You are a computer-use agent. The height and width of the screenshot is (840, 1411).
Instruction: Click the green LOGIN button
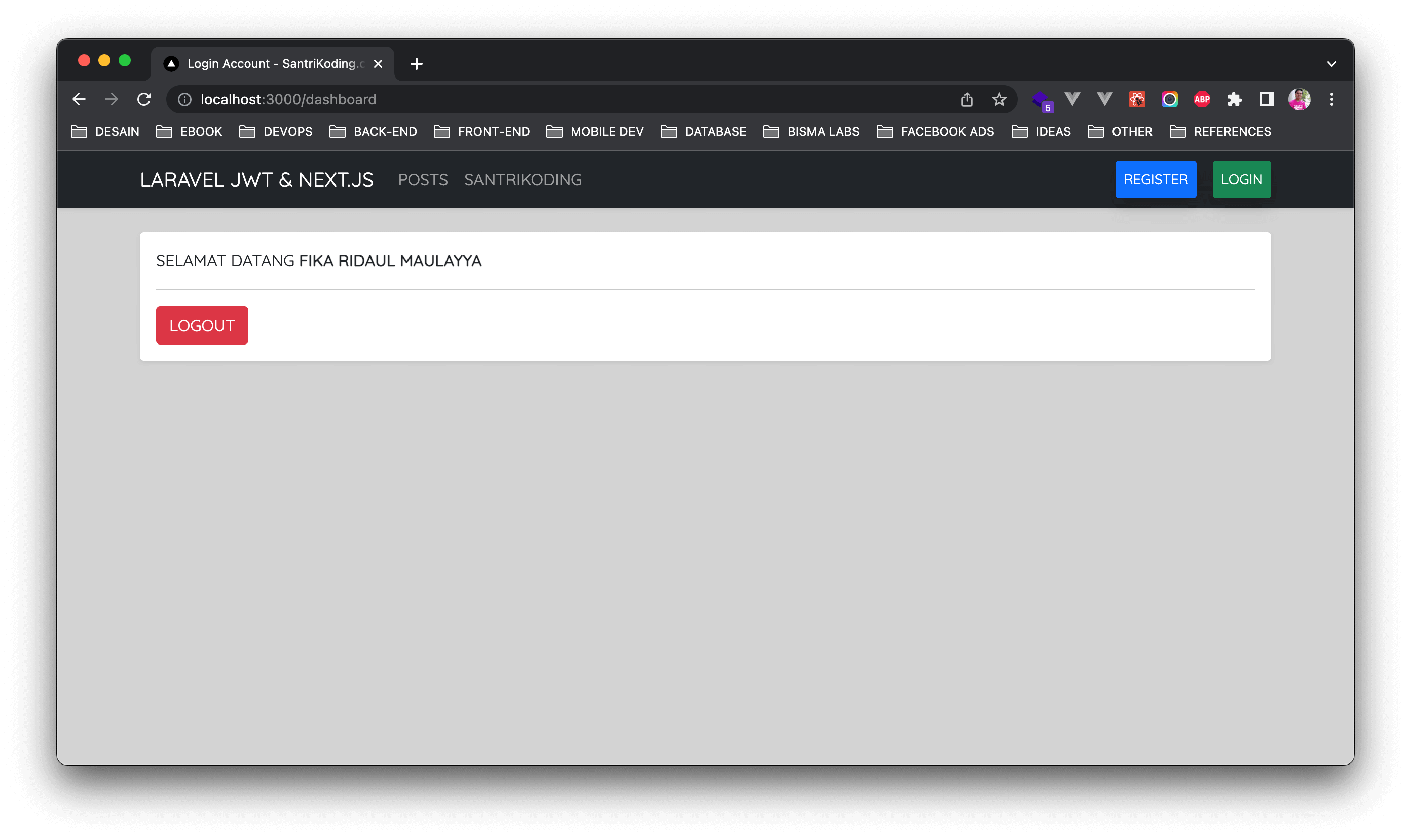click(x=1241, y=179)
